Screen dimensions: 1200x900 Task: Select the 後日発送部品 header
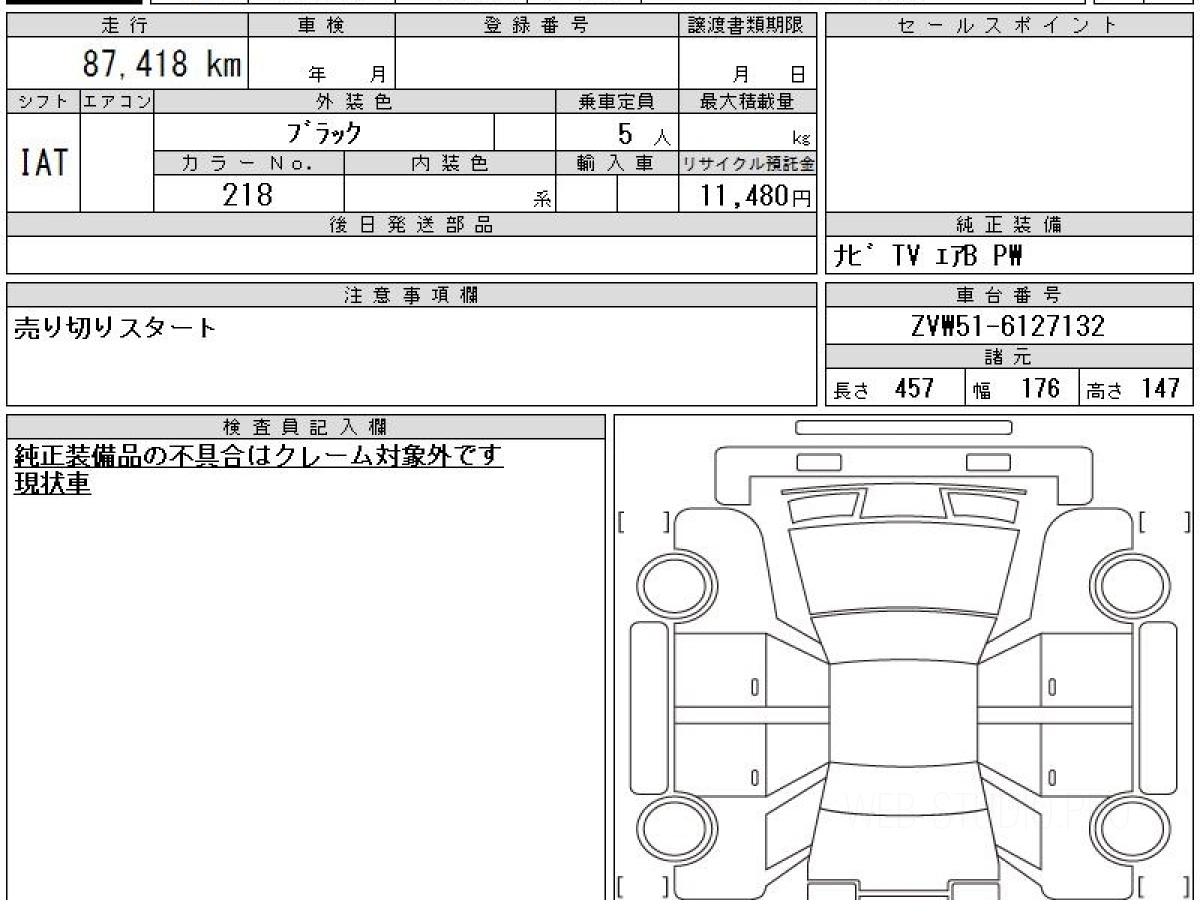(412, 225)
